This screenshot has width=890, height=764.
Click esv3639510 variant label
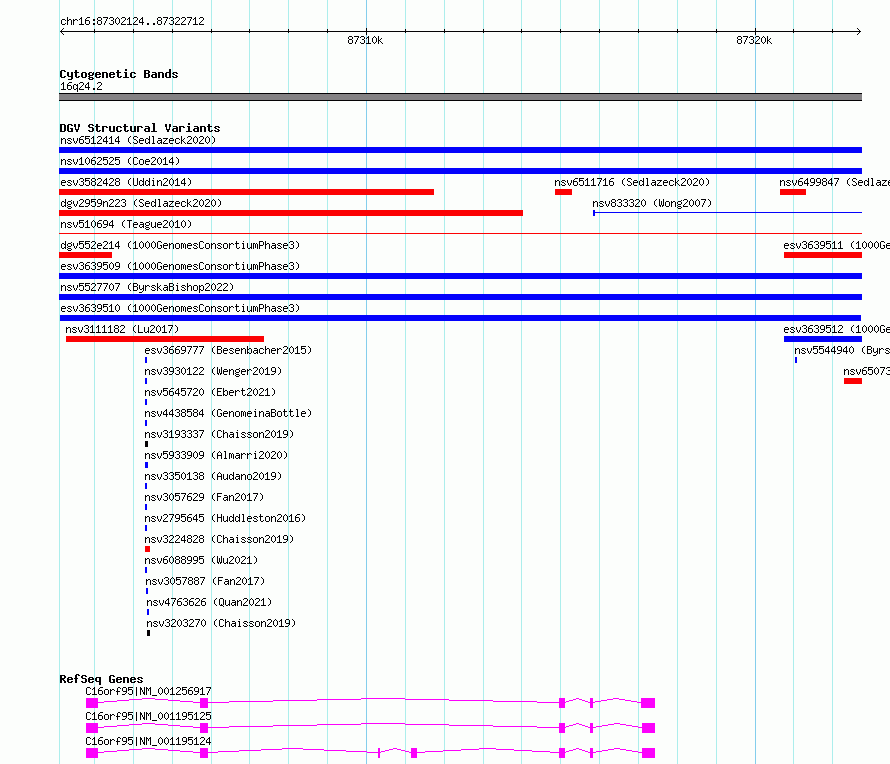(x=180, y=308)
